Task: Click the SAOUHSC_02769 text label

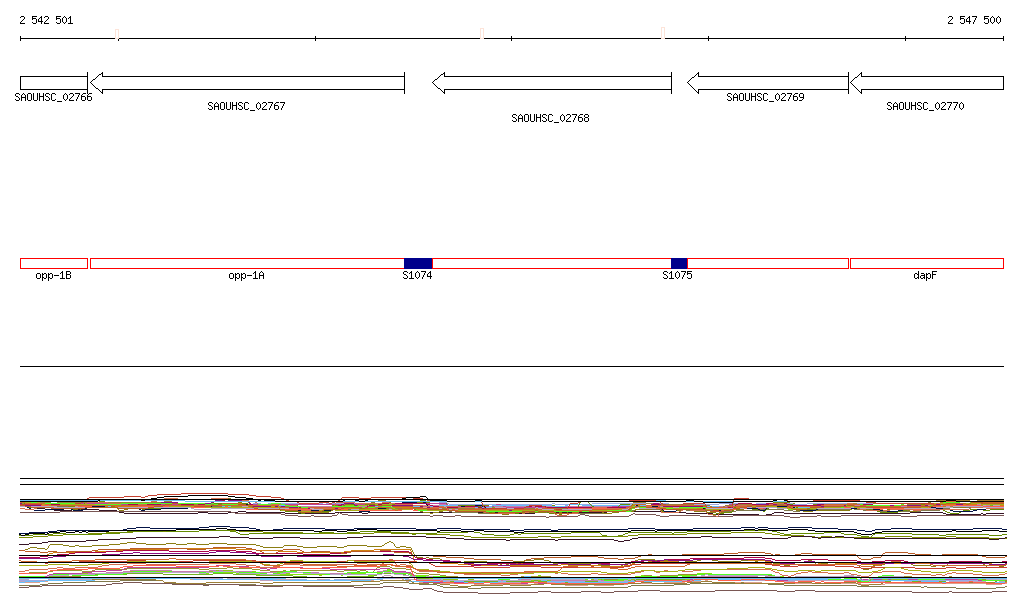Action: point(765,97)
